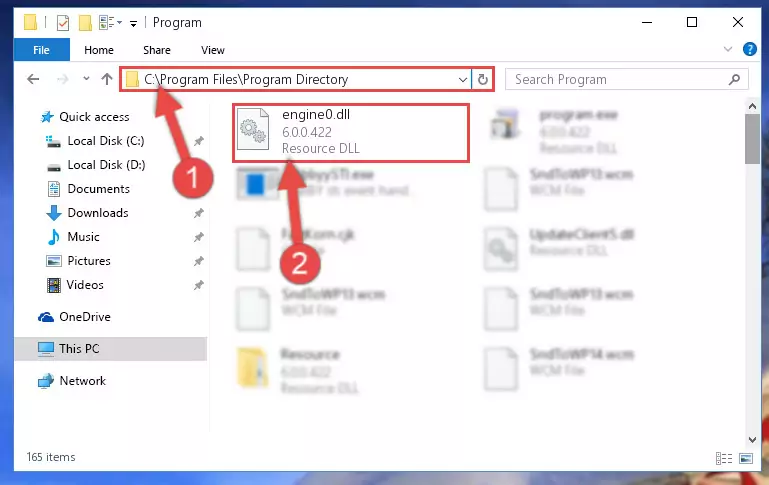Open the File ribbon tab
Image resolution: width=769 pixels, height=485 pixels.
pyautogui.click(x=42, y=50)
